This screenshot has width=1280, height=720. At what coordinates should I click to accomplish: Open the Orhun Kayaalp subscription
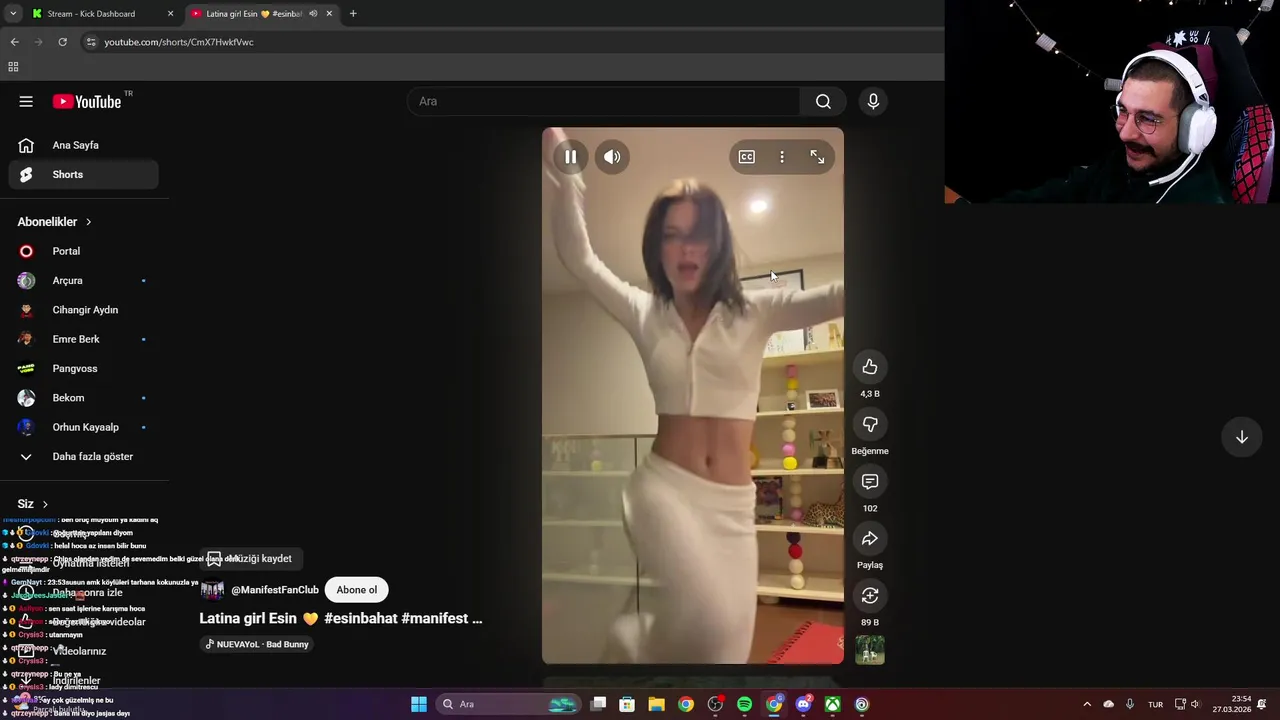[x=85, y=427]
